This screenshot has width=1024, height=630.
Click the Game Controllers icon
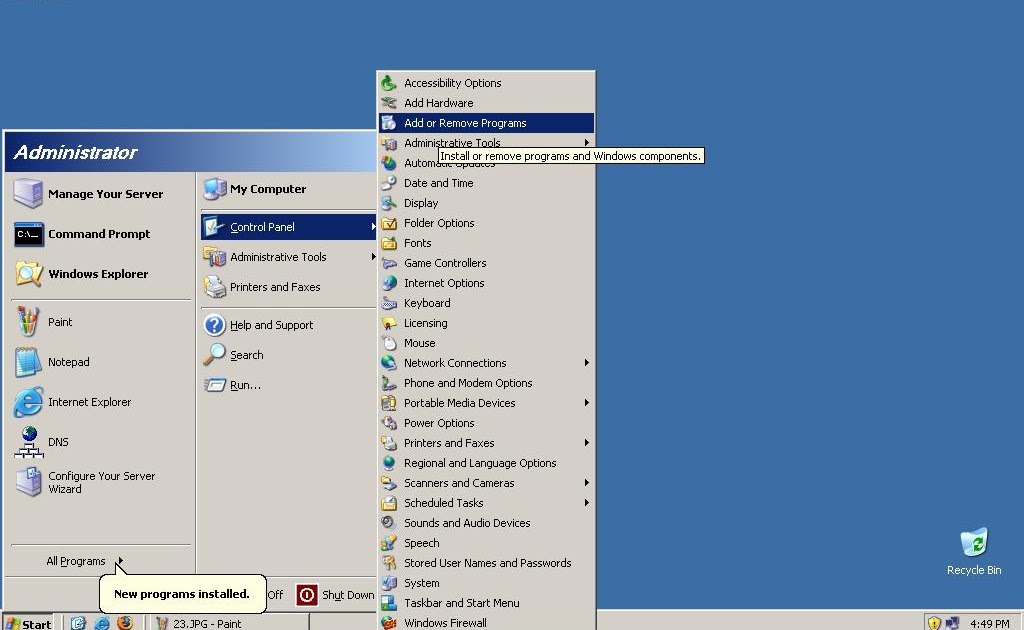(389, 263)
